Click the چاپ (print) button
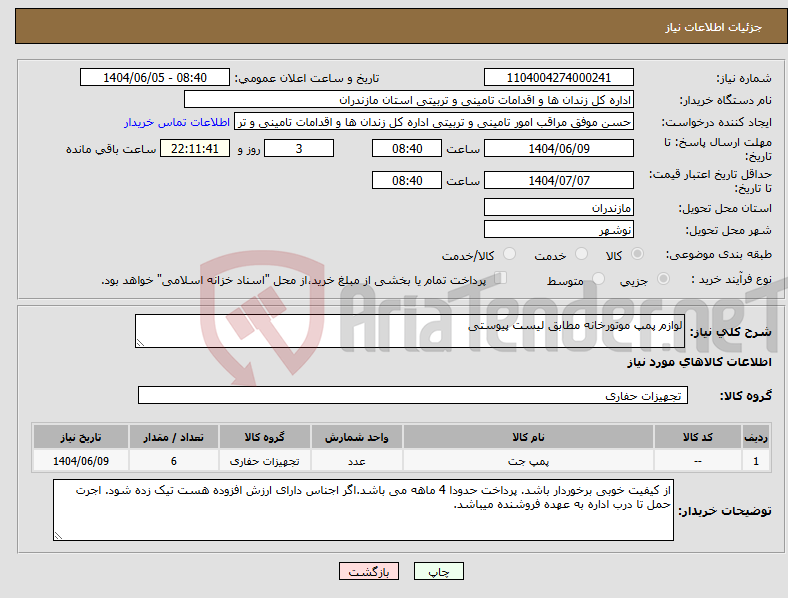Image resolution: width=788 pixels, height=598 pixels. (438, 571)
